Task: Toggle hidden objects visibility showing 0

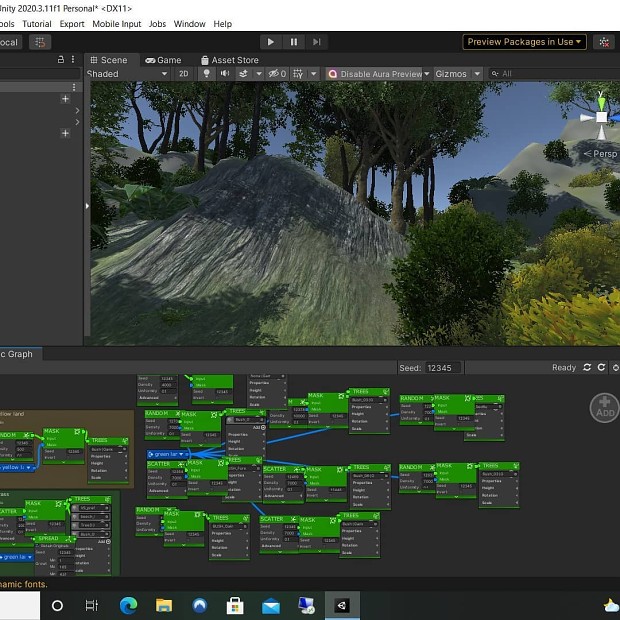Action: 277,74
